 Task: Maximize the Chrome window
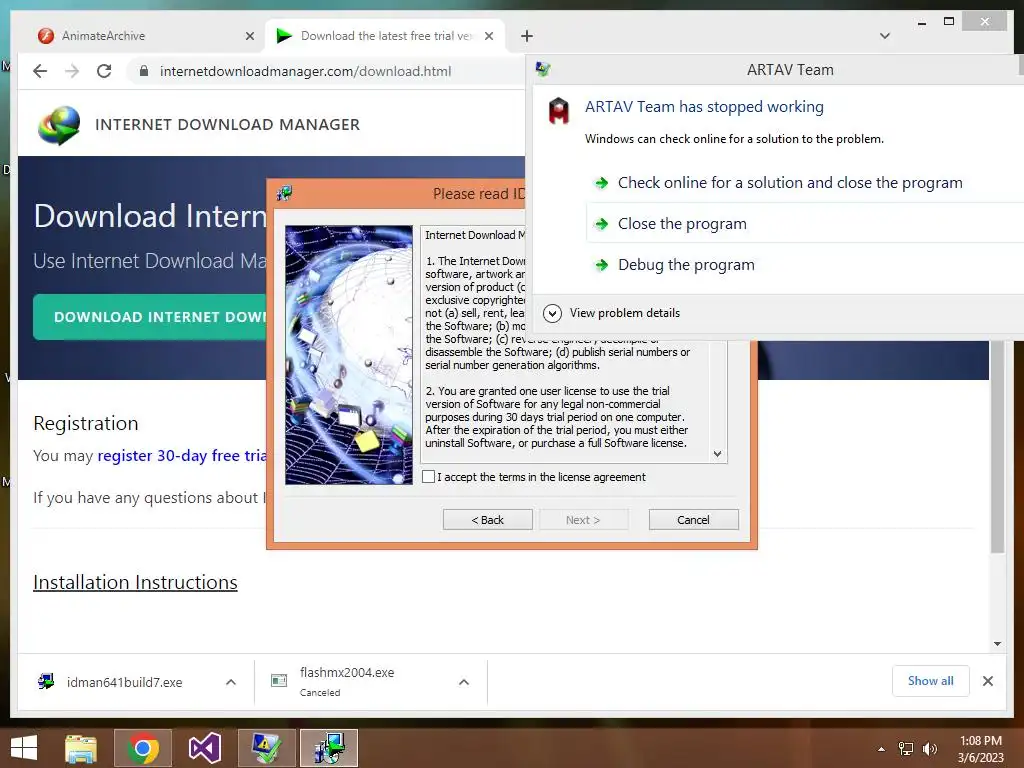tap(949, 22)
